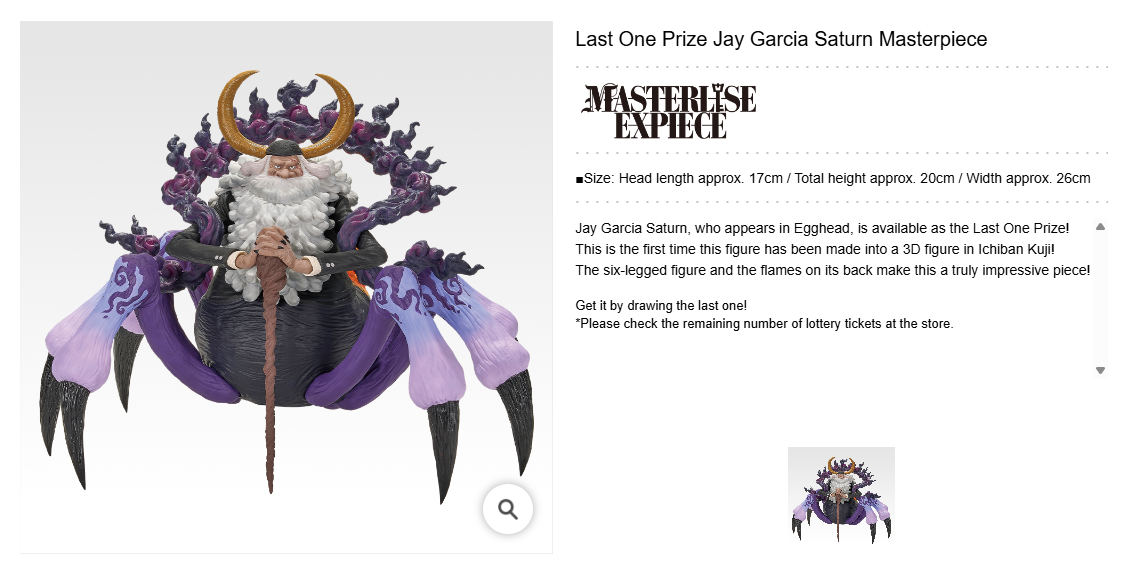
Task: Select the Saturn figure thumbnail
Action: click(841, 496)
